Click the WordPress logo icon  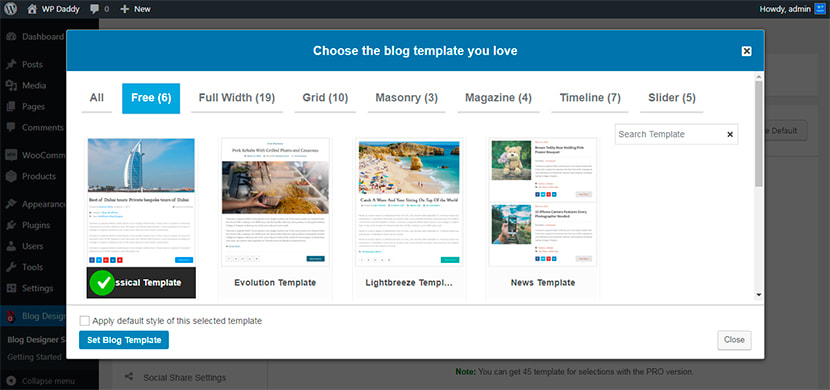click(x=11, y=8)
